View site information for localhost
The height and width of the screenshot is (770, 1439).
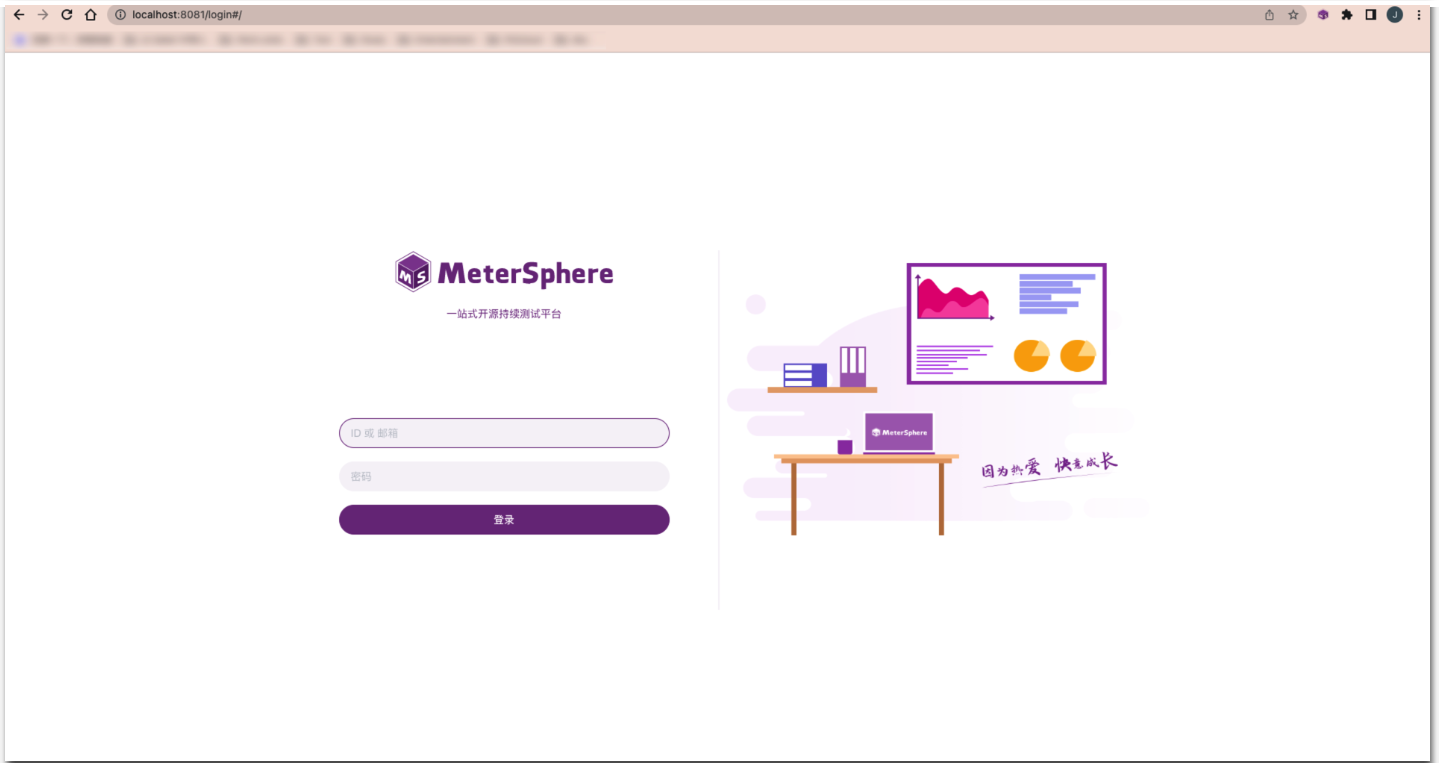120,15
